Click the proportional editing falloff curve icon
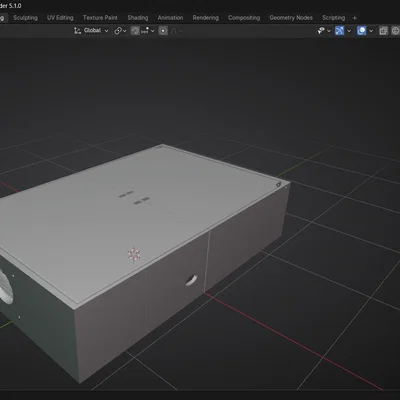This screenshot has width=400, height=400. [x=174, y=31]
